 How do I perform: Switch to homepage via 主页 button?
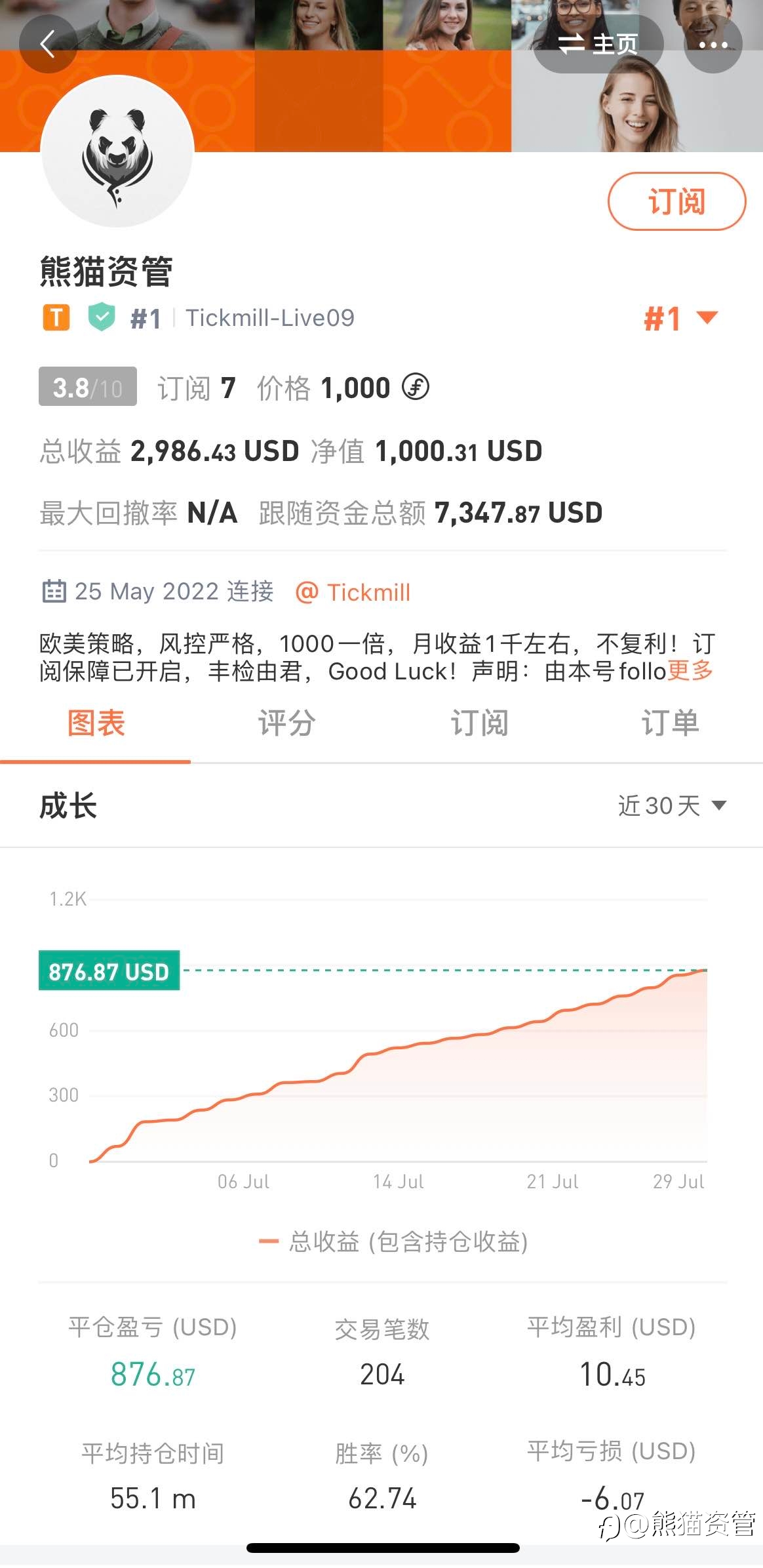point(598,44)
